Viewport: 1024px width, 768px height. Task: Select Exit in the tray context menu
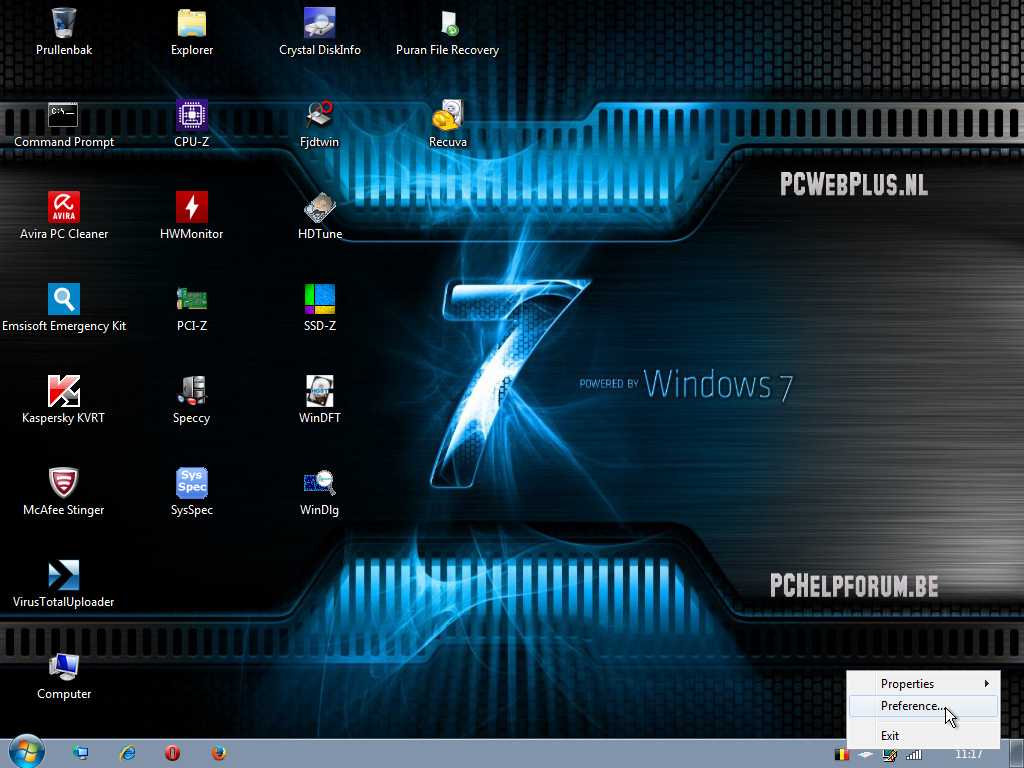[890, 736]
